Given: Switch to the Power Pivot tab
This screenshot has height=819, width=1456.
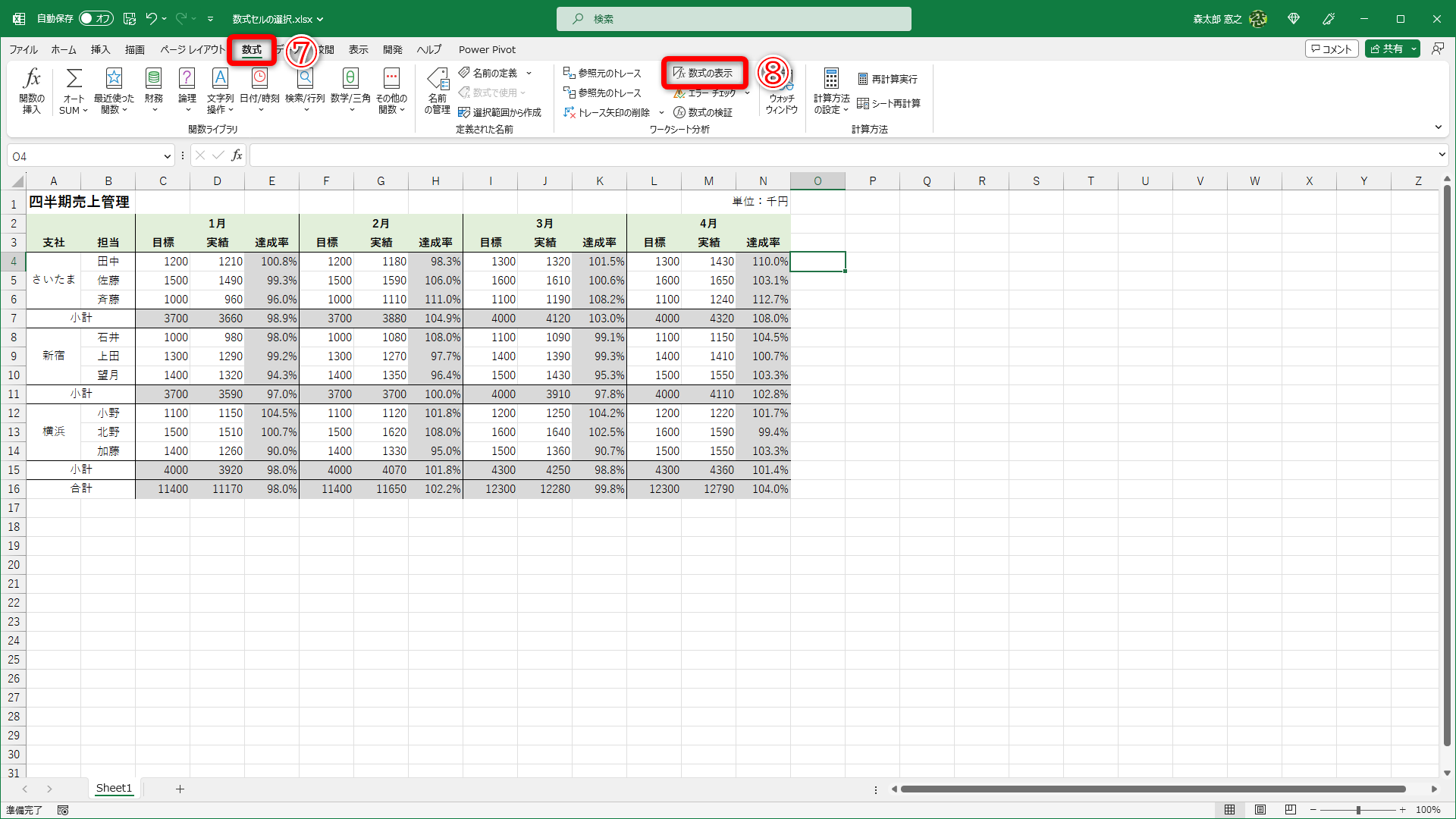Looking at the screenshot, I should point(487,49).
